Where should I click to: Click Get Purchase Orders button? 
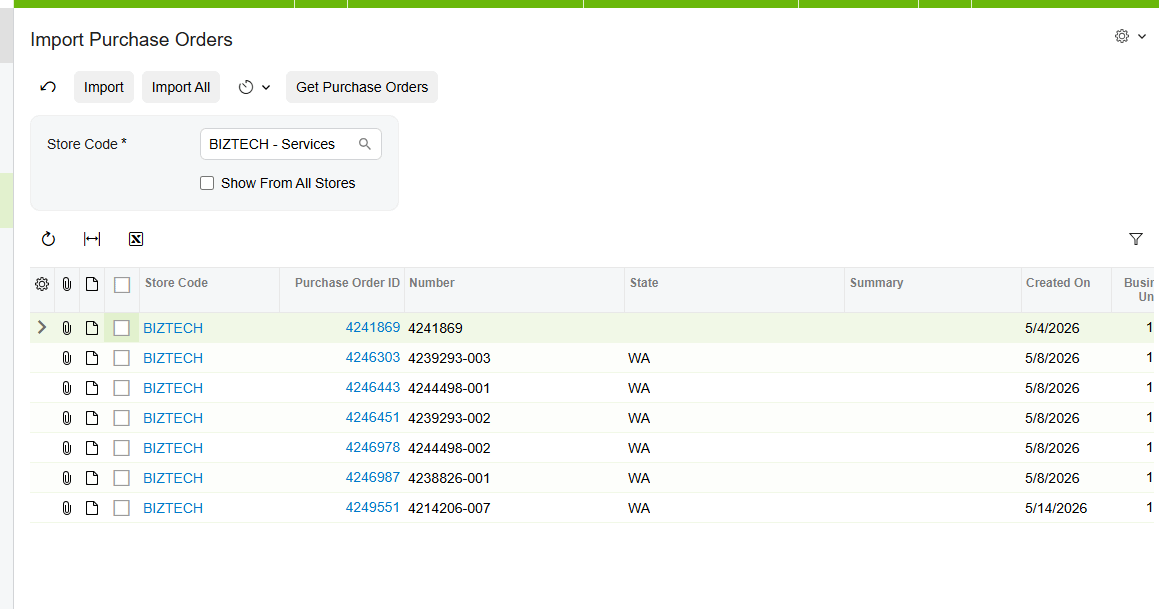362,87
